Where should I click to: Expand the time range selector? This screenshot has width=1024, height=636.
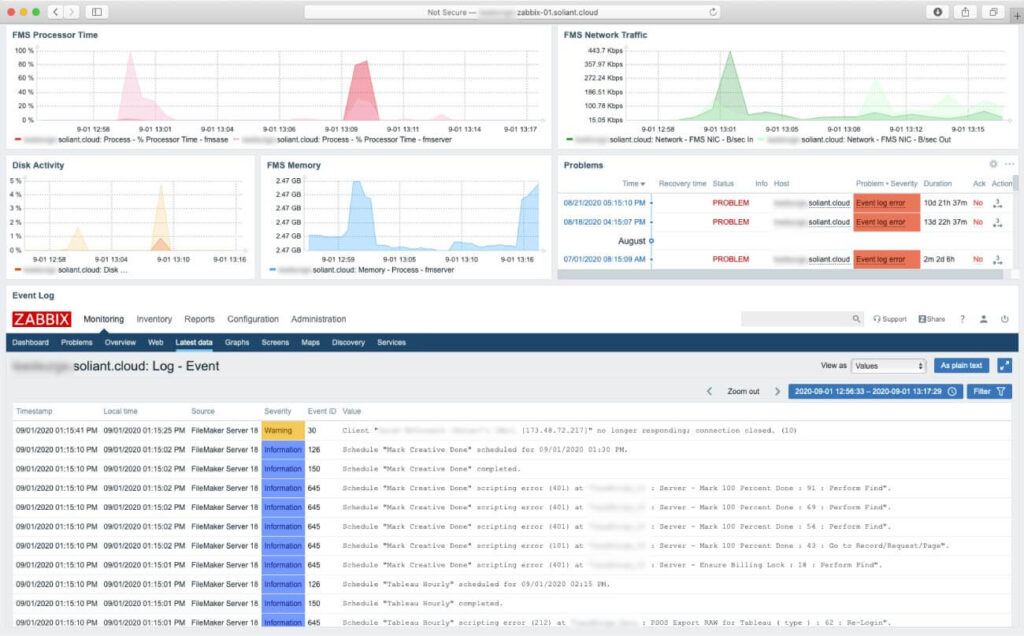pos(871,391)
